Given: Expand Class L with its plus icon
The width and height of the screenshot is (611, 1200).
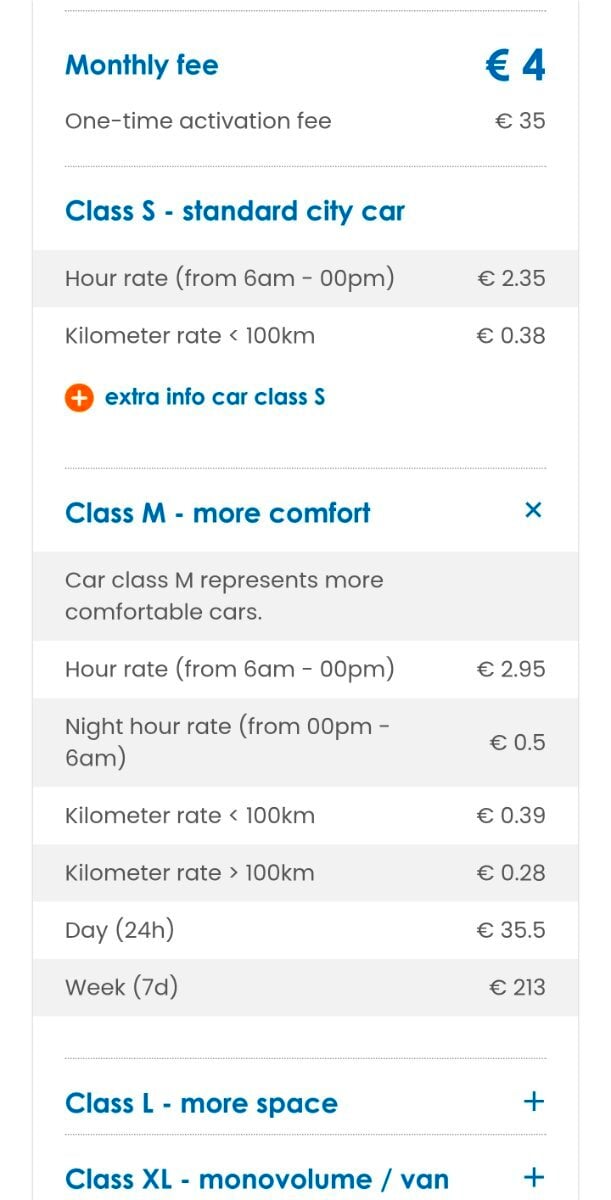Looking at the screenshot, I should click(x=534, y=1102).
